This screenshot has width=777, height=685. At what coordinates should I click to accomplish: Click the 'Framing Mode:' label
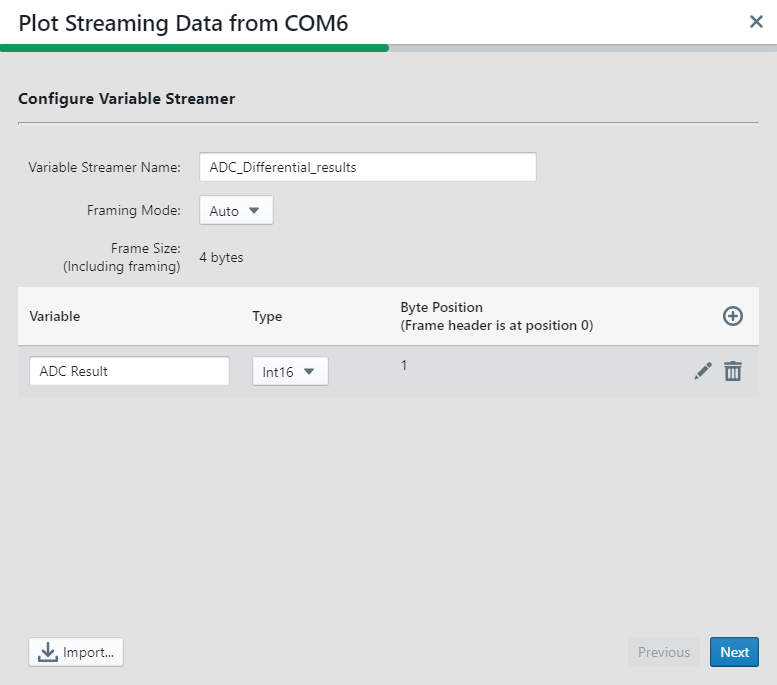pyautogui.click(x=134, y=210)
